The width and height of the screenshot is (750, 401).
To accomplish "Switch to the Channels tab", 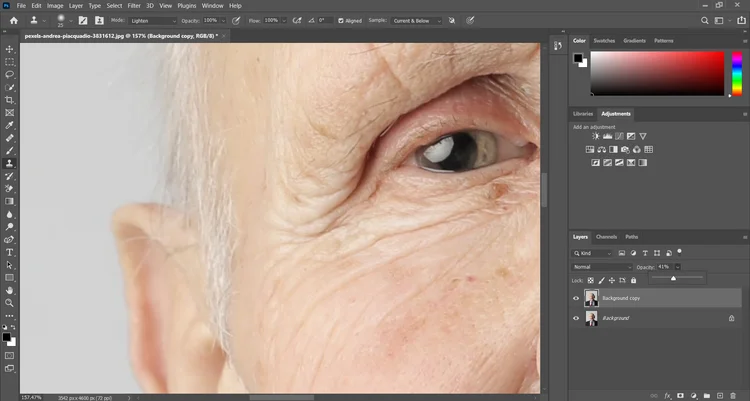I will coord(606,237).
